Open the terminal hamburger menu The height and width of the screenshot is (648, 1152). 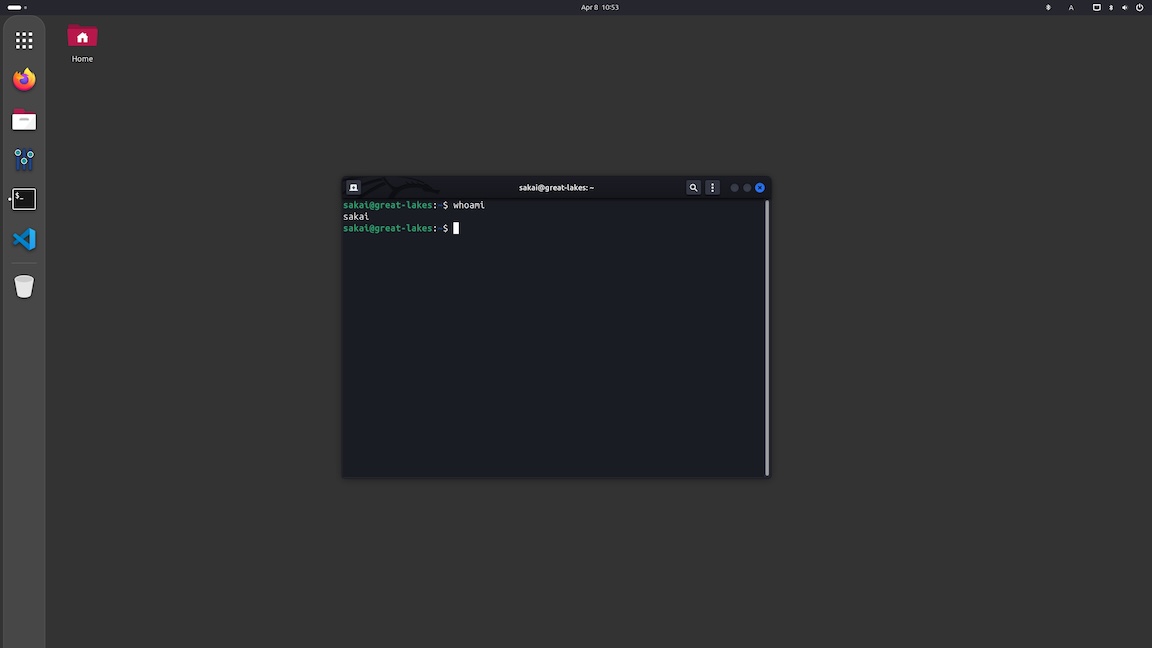click(712, 187)
